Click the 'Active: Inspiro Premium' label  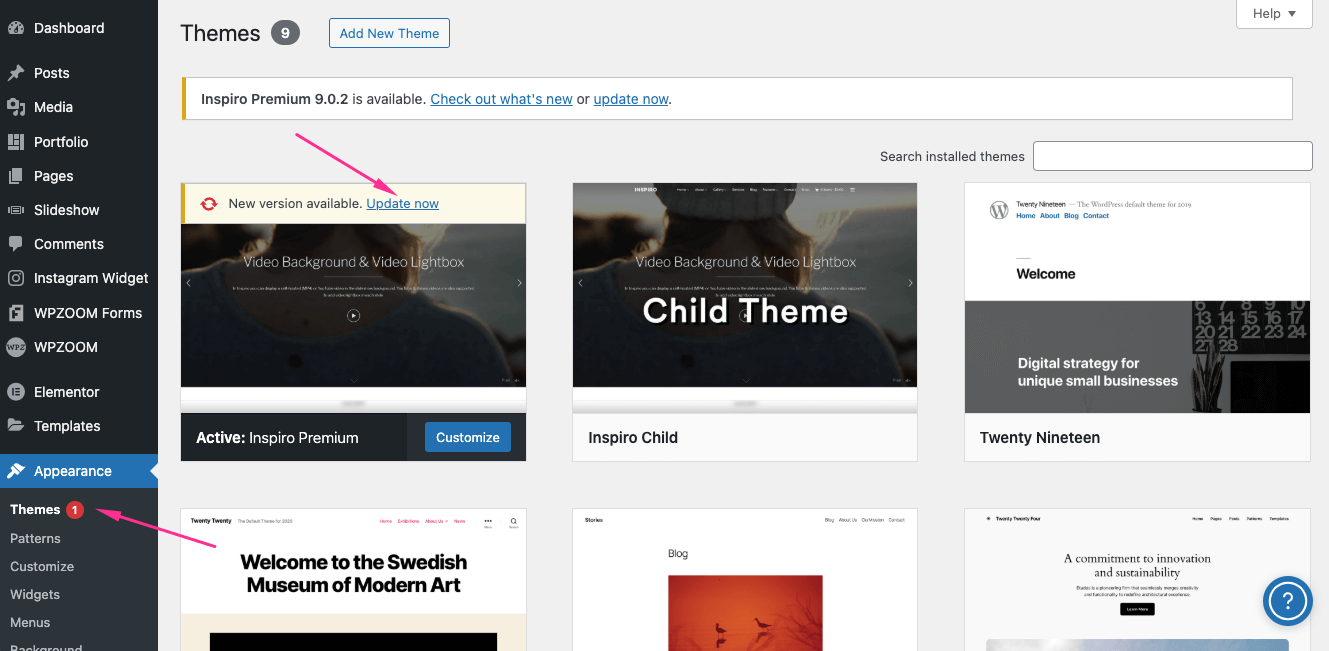tap(277, 437)
